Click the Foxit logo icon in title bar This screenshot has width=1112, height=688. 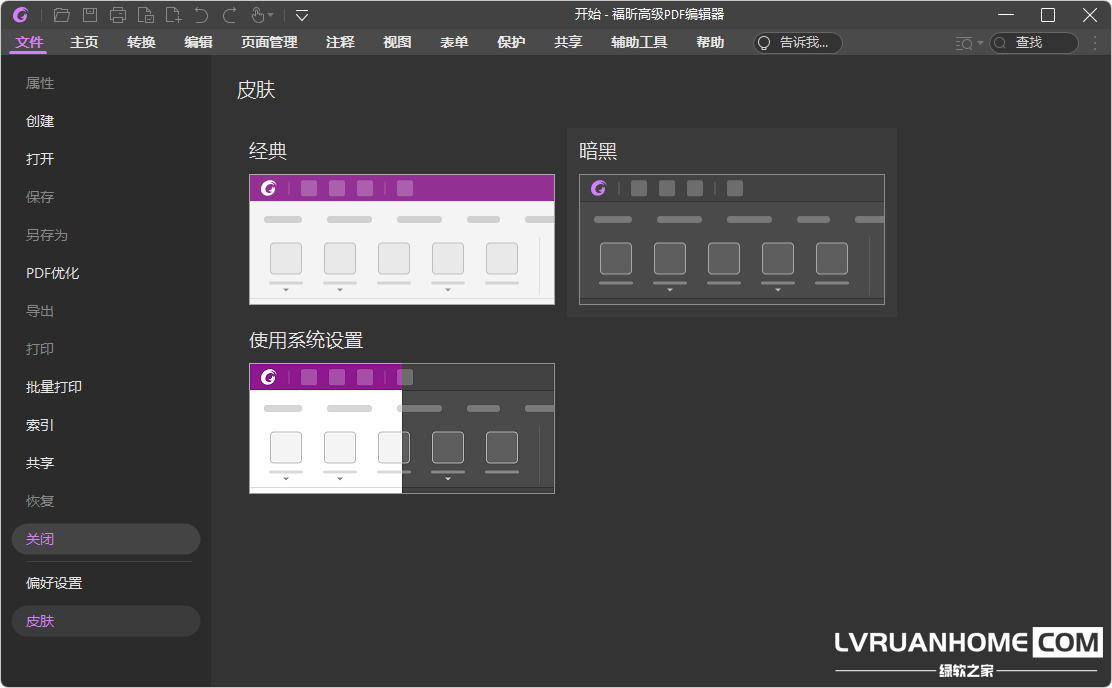pos(20,15)
